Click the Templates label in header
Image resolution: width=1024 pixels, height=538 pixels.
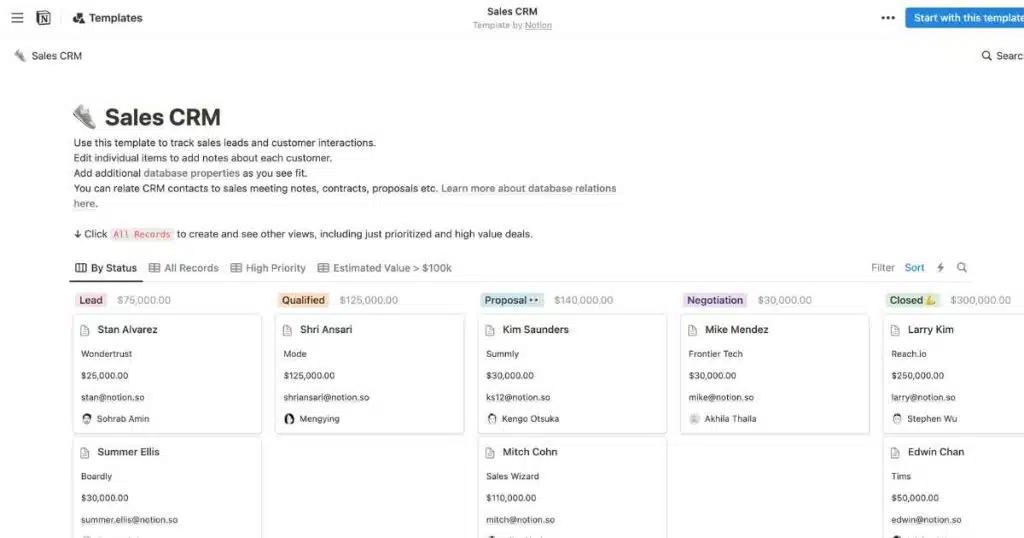point(116,18)
